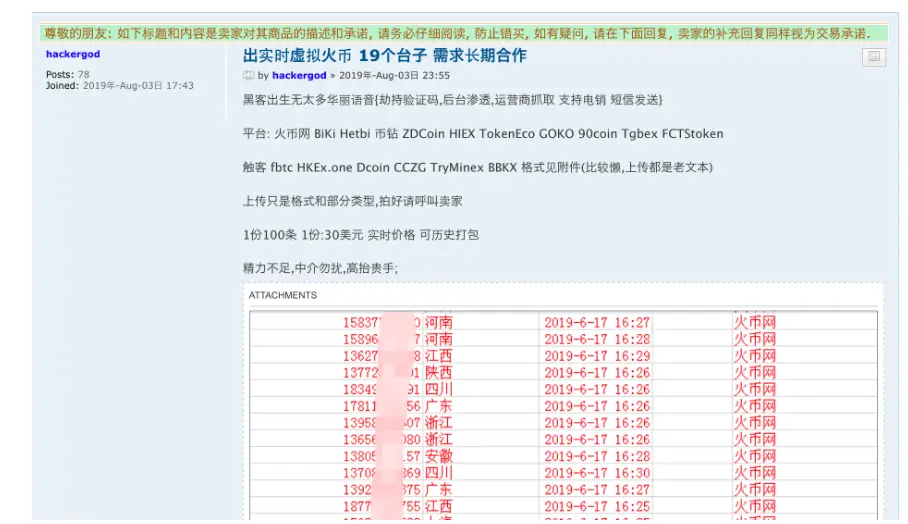Select the ATTACHMENTS heading
908x524 pixels.
pyautogui.click(x=283, y=295)
